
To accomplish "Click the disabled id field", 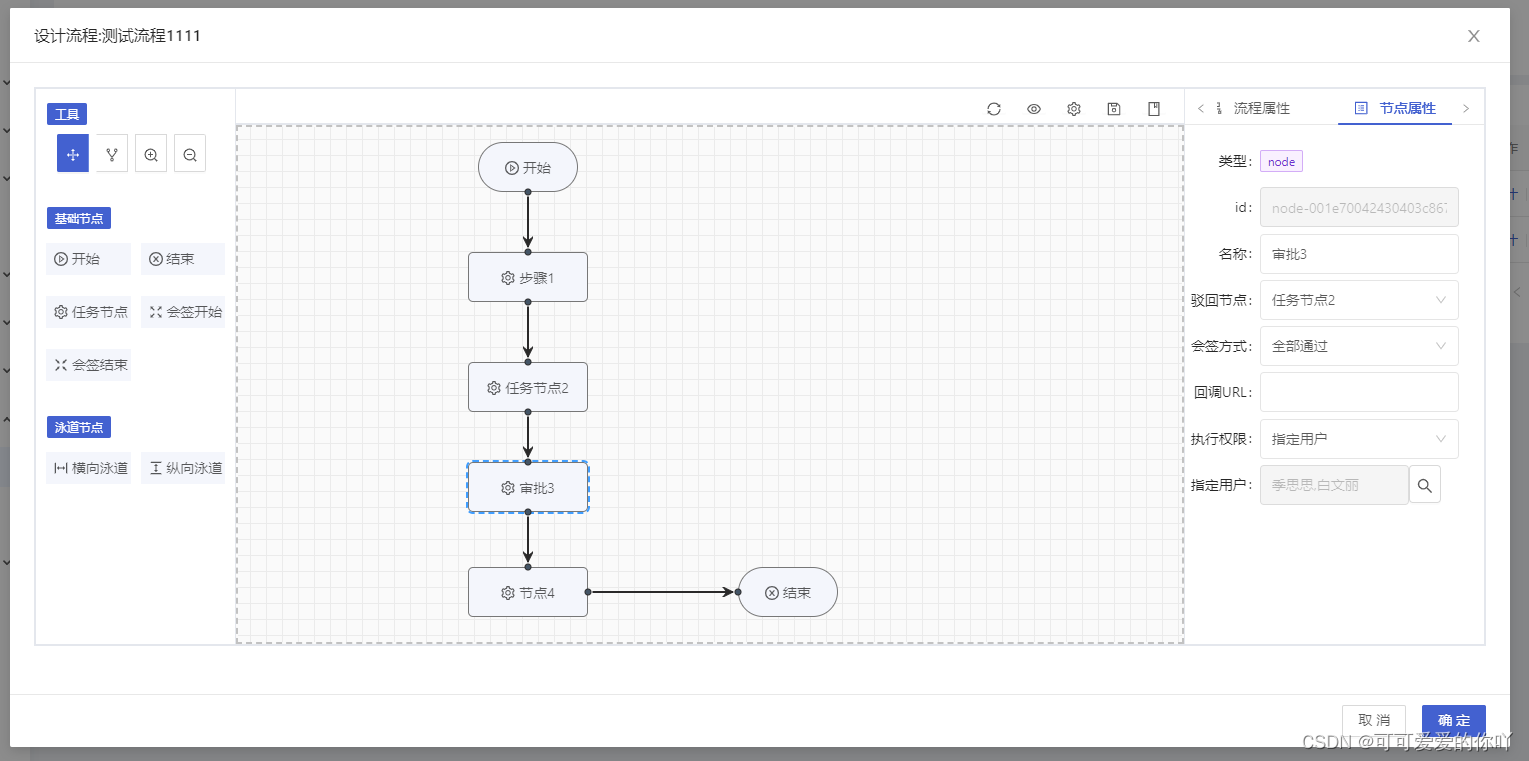I will click(x=1359, y=208).
